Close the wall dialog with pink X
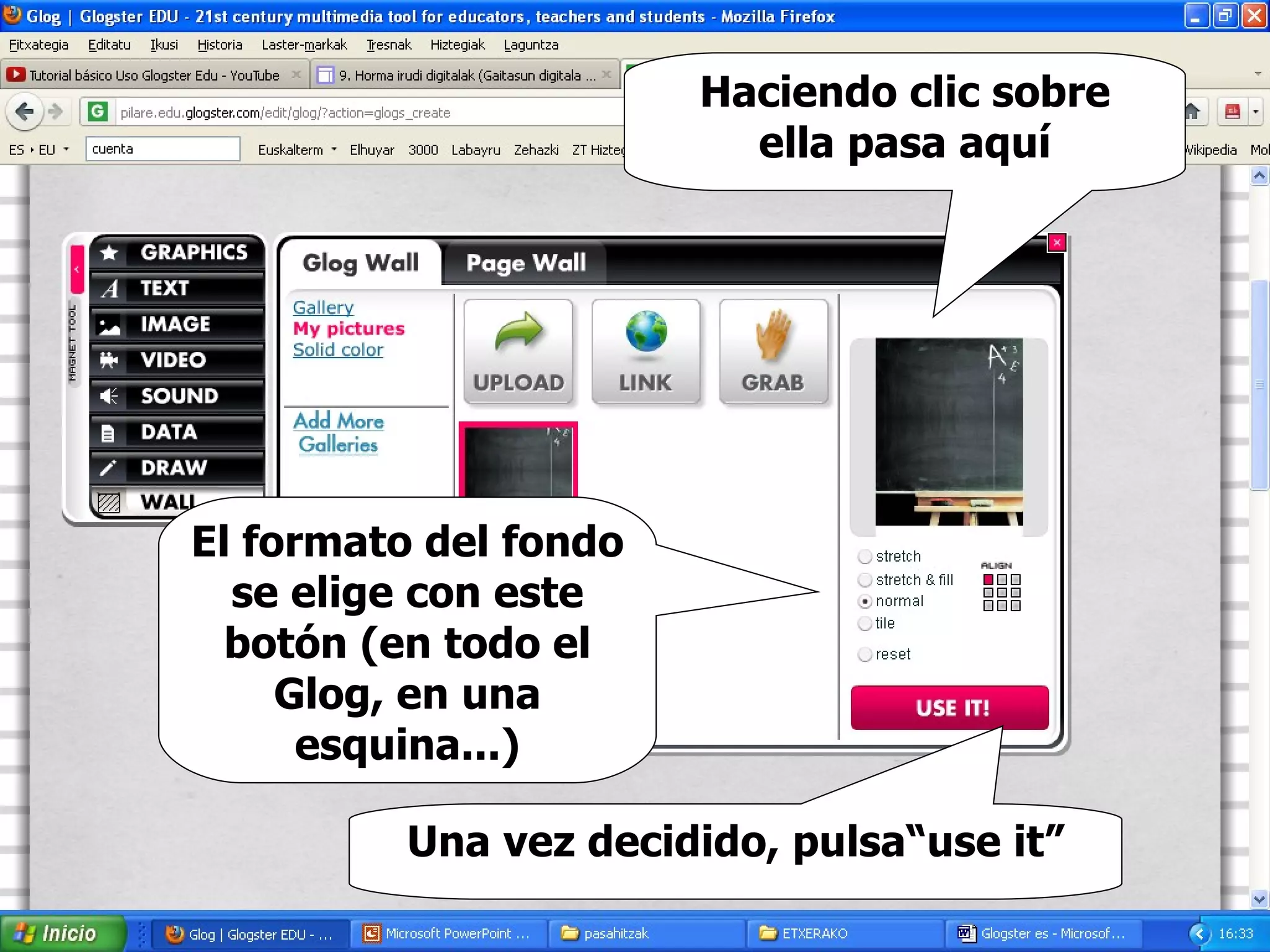The image size is (1270, 952). point(1057,242)
